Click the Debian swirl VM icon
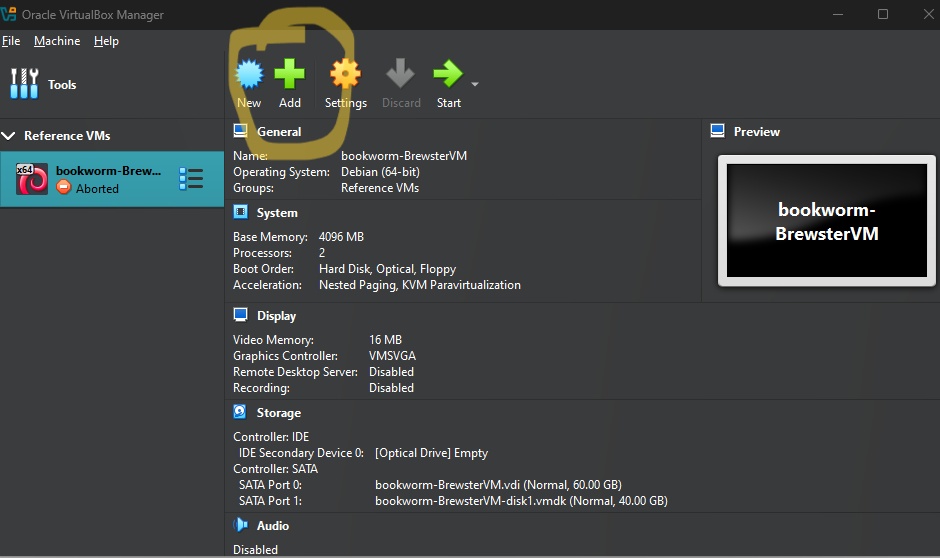This screenshot has height=558, width=940. point(32,179)
